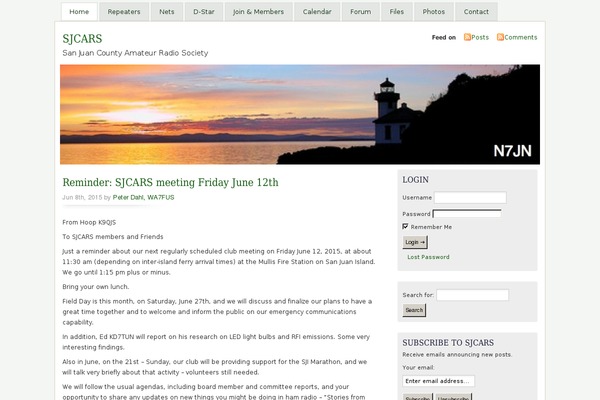Open the Photos tab
Screen dimensions: 600x400
click(434, 12)
